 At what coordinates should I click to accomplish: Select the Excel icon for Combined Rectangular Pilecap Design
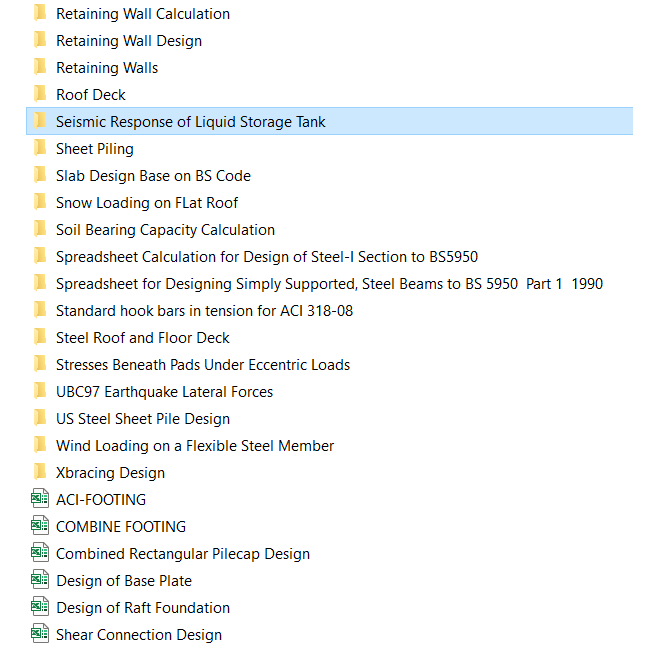coord(40,553)
